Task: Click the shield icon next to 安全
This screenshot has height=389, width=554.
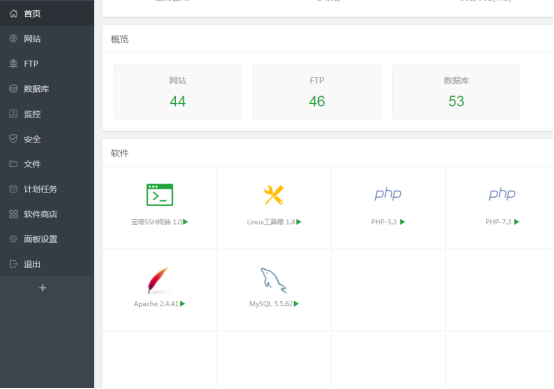Action: point(13,139)
